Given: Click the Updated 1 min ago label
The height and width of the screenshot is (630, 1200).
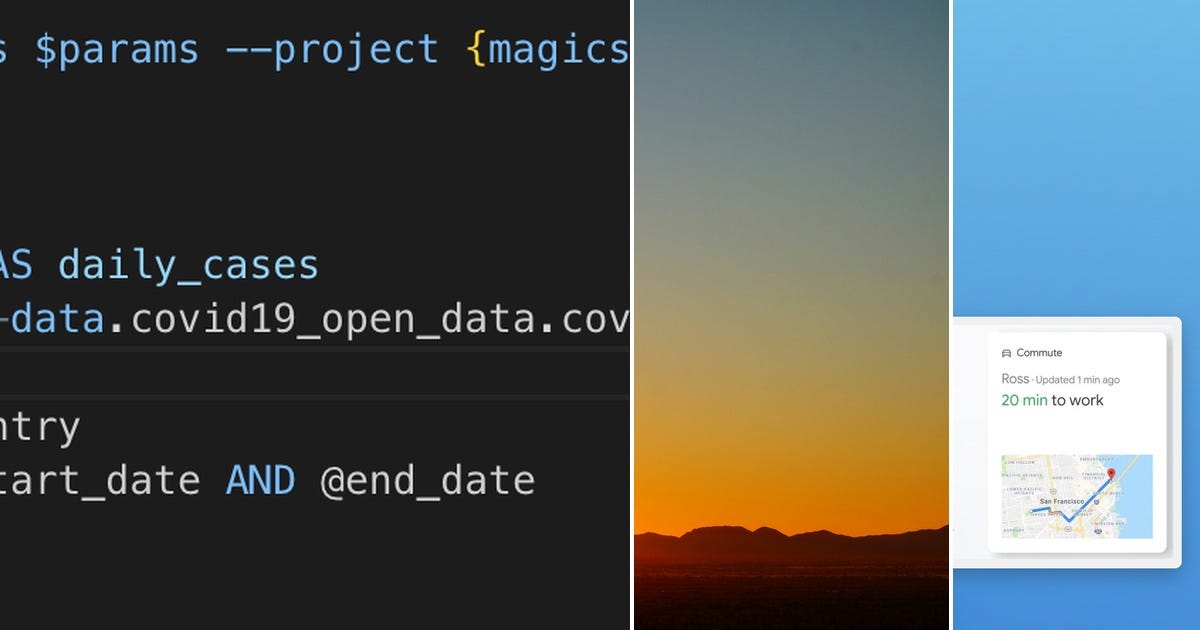Looking at the screenshot, I should click(1080, 379).
